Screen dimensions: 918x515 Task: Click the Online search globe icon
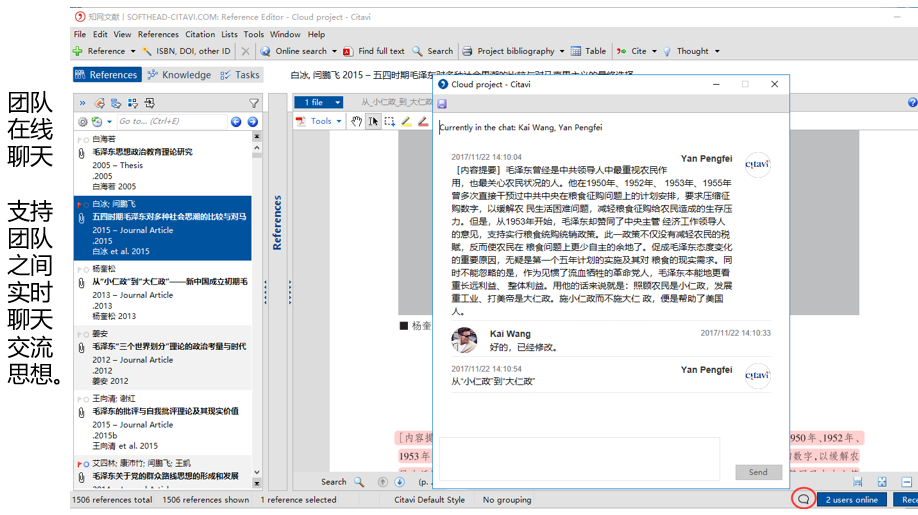[x=265, y=52]
